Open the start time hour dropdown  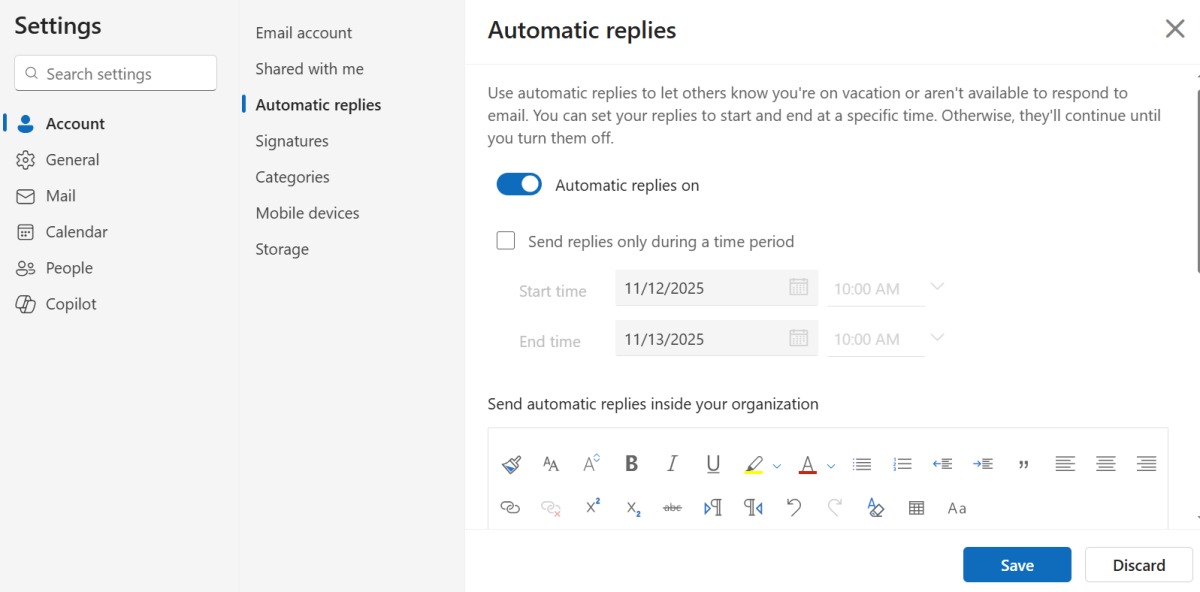click(x=937, y=287)
